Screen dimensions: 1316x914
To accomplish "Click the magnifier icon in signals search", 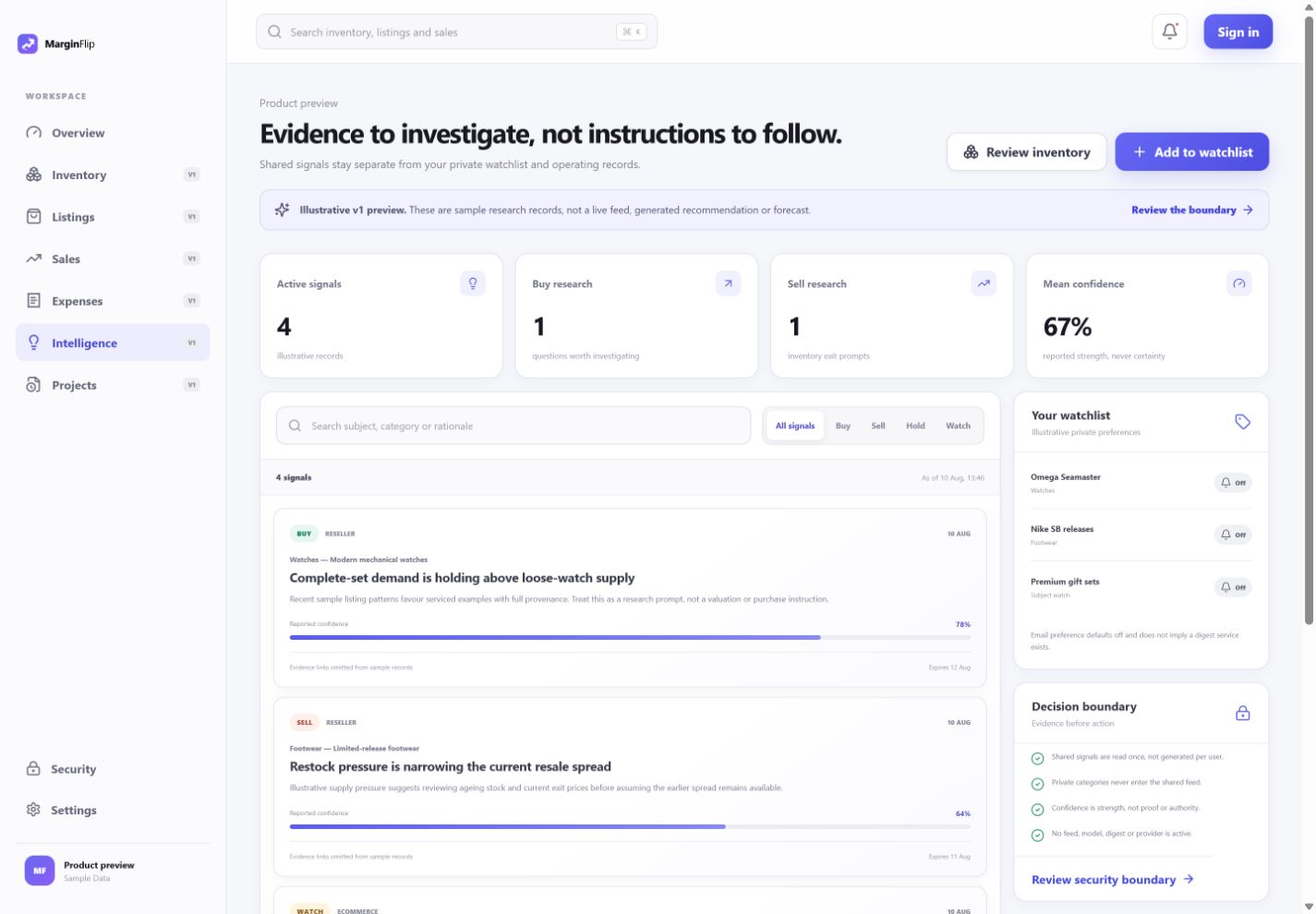I will point(295,426).
